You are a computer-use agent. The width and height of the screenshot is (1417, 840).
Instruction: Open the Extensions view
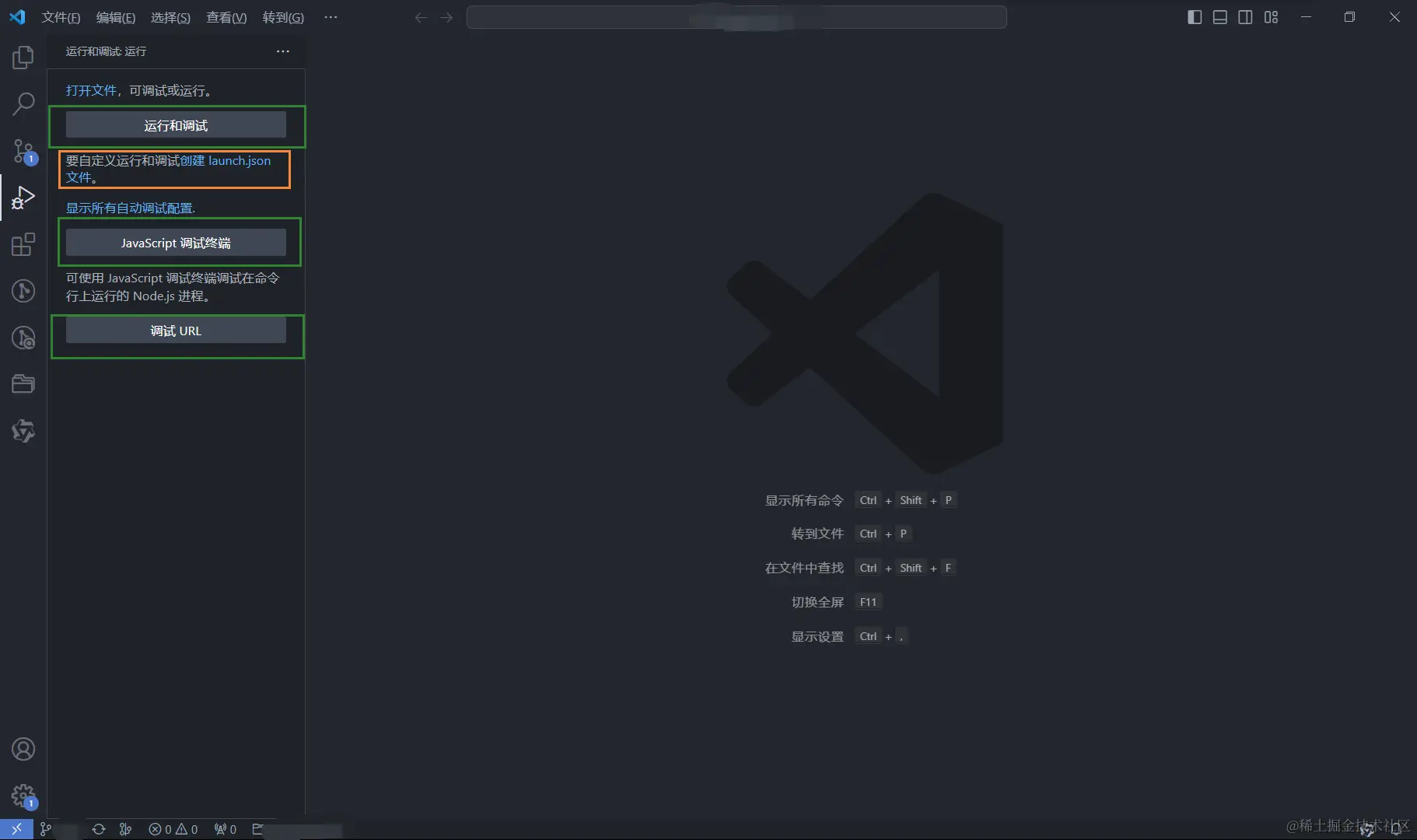23,244
